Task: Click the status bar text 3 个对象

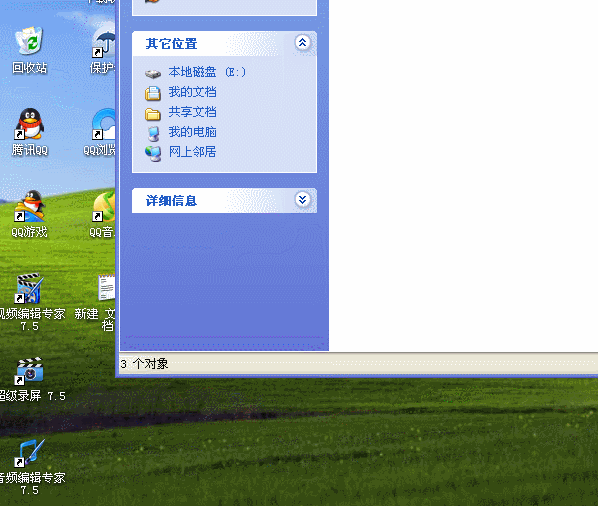Action: pyautogui.click(x=144, y=364)
